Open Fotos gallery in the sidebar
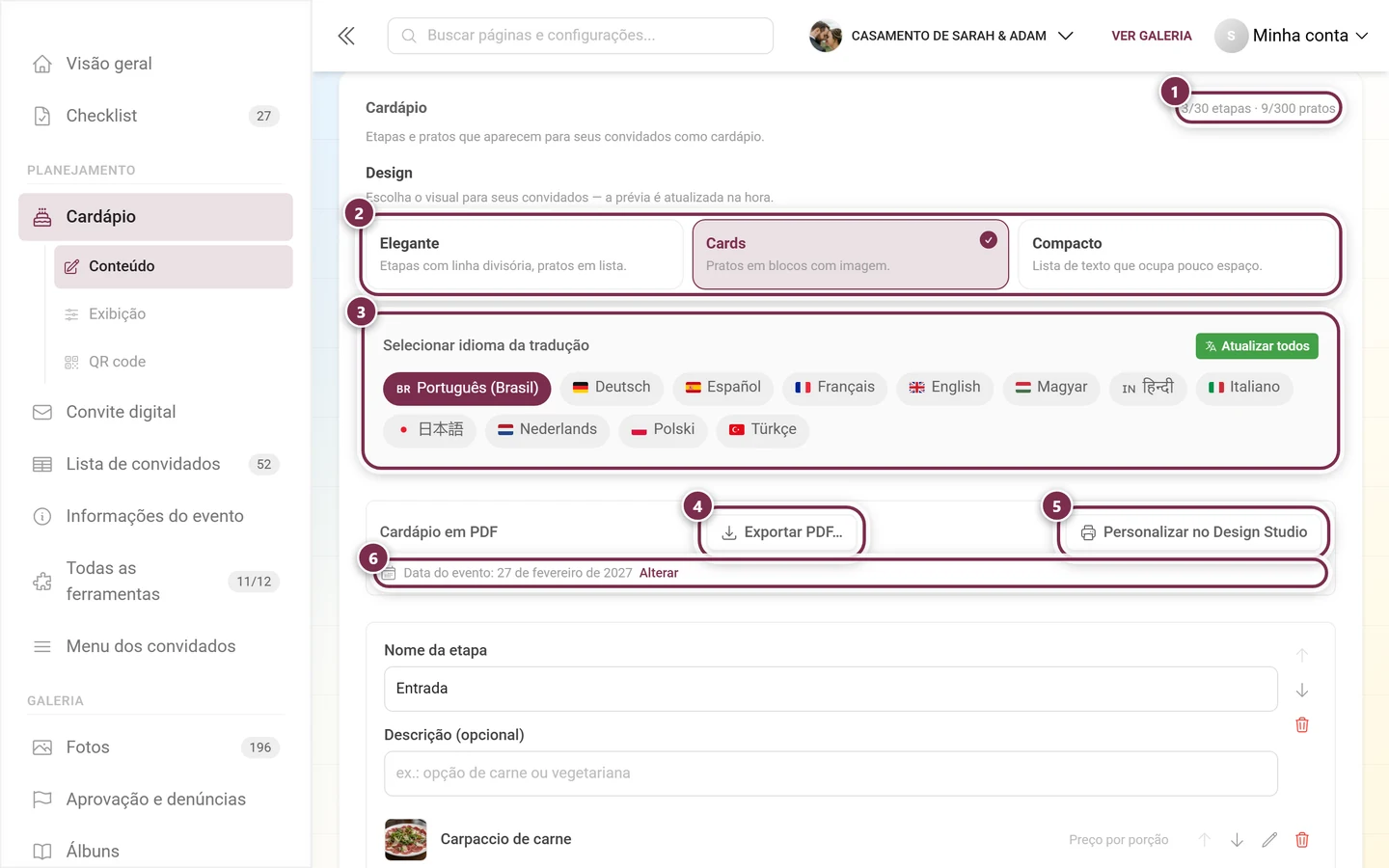Screen dimensions: 1389x868 pyautogui.click(x=155, y=747)
